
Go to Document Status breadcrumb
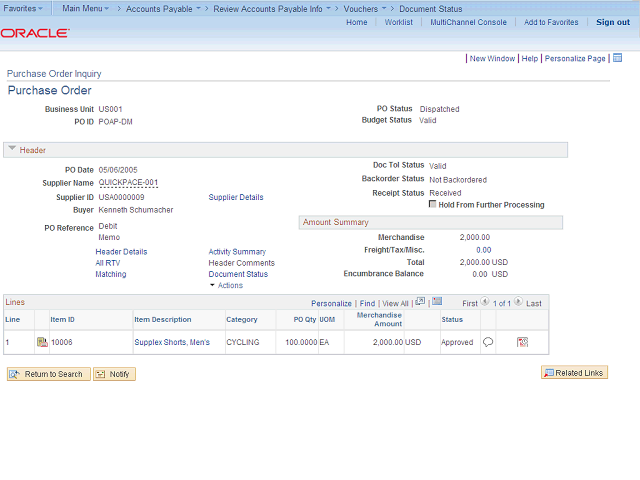click(x=431, y=9)
